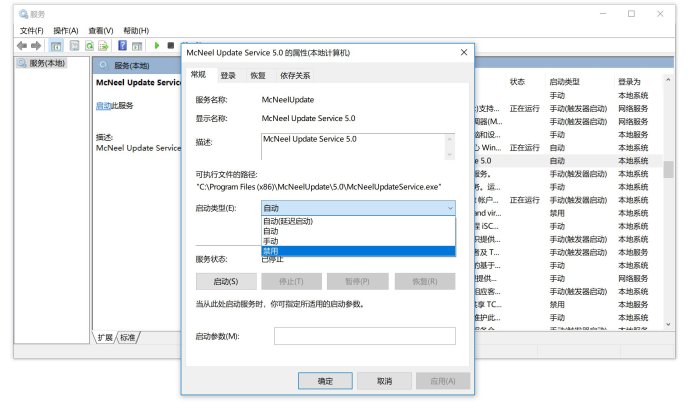Click the 描述 text box in the dialog
The image size is (690, 412).
point(357,147)
